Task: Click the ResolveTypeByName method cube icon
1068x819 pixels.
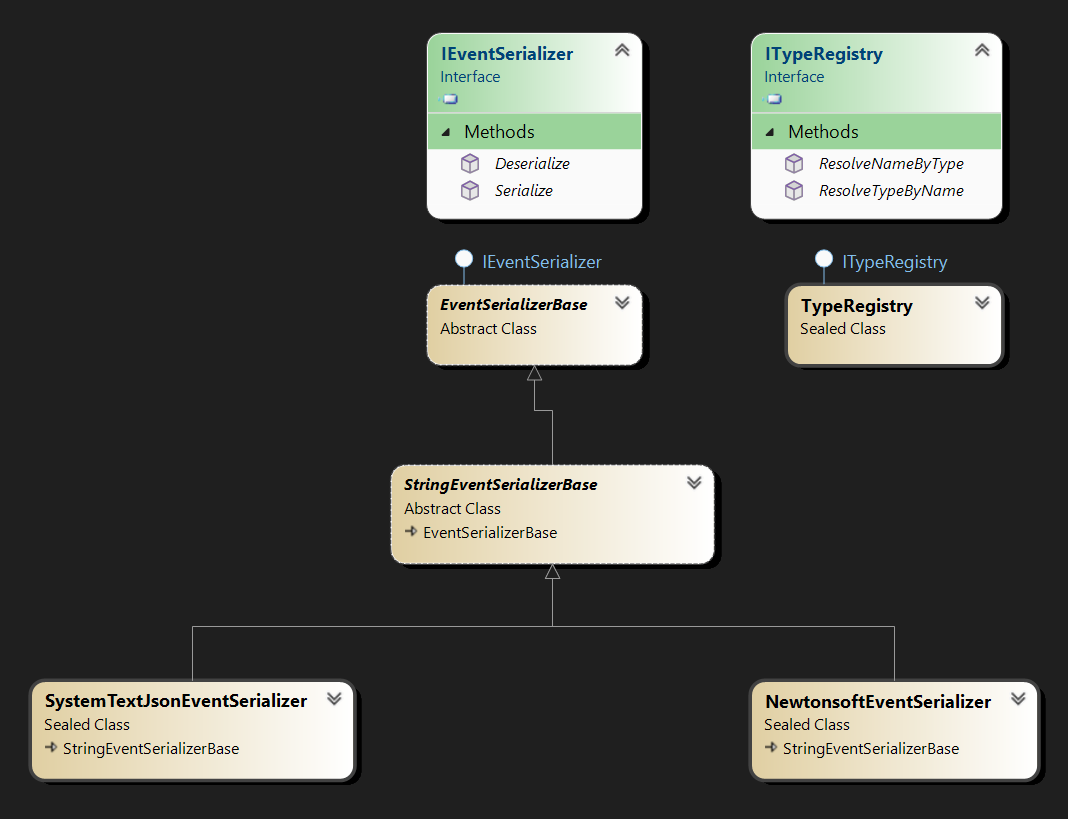Action: [x=794, y=191]
